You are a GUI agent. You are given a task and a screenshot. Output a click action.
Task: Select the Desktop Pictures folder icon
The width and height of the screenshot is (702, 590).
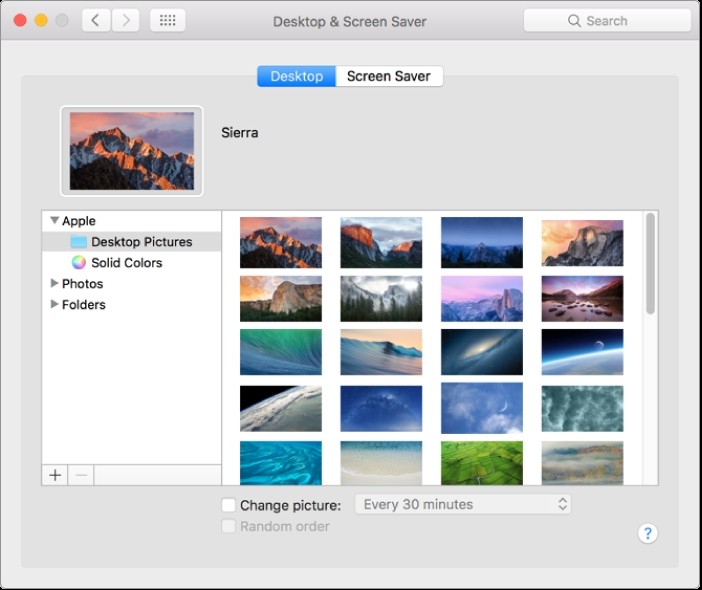tap(78, 242)
